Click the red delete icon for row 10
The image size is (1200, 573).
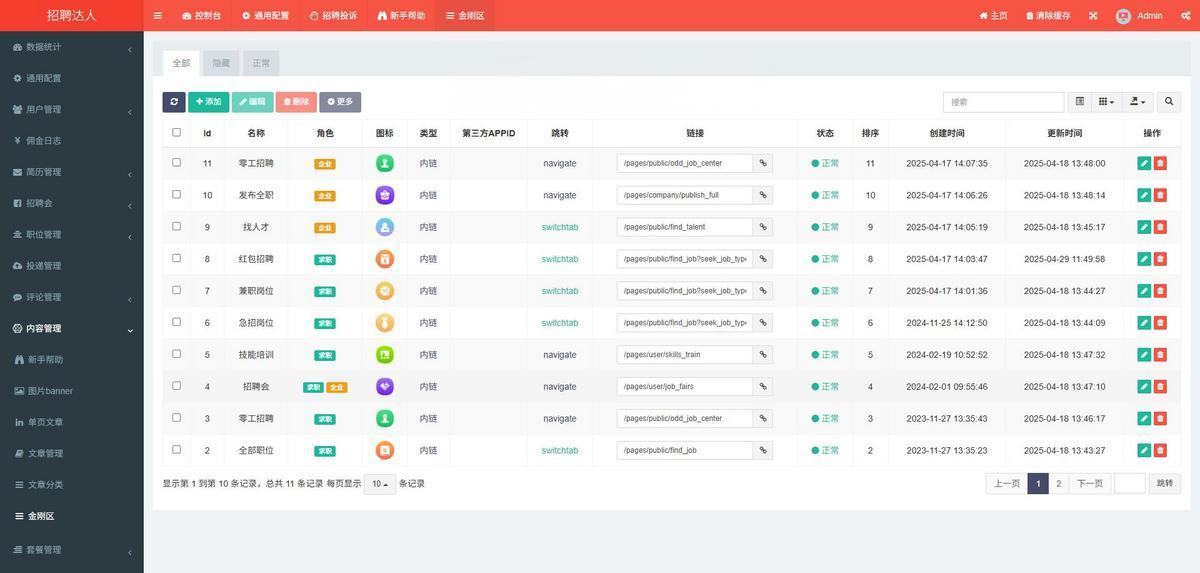[x=1160, y=195]
